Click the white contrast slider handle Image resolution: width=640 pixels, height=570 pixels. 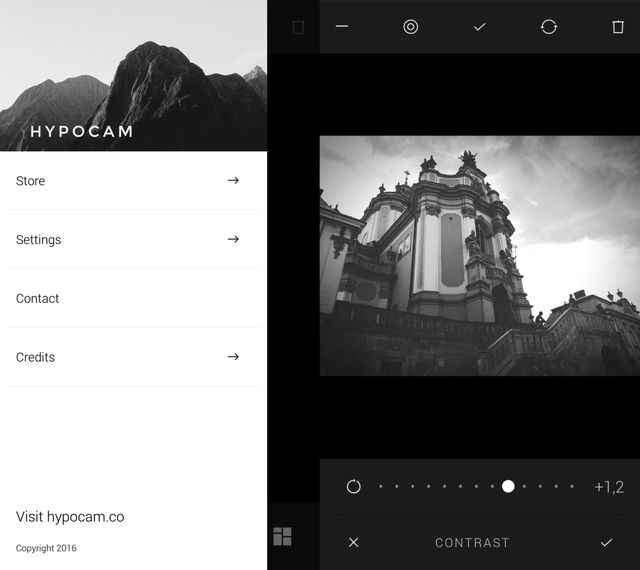[x=508, y=486]
